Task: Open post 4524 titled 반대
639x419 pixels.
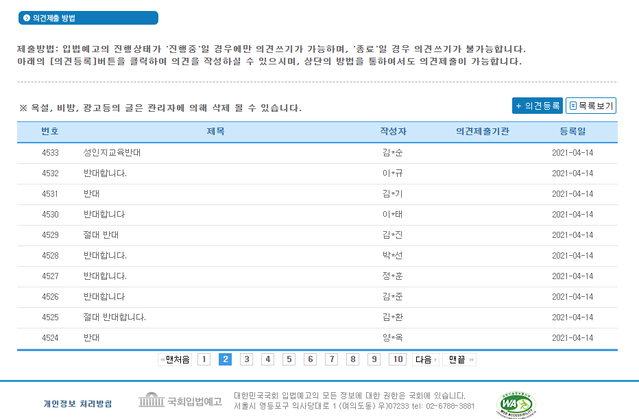Action: pos(91,338)
